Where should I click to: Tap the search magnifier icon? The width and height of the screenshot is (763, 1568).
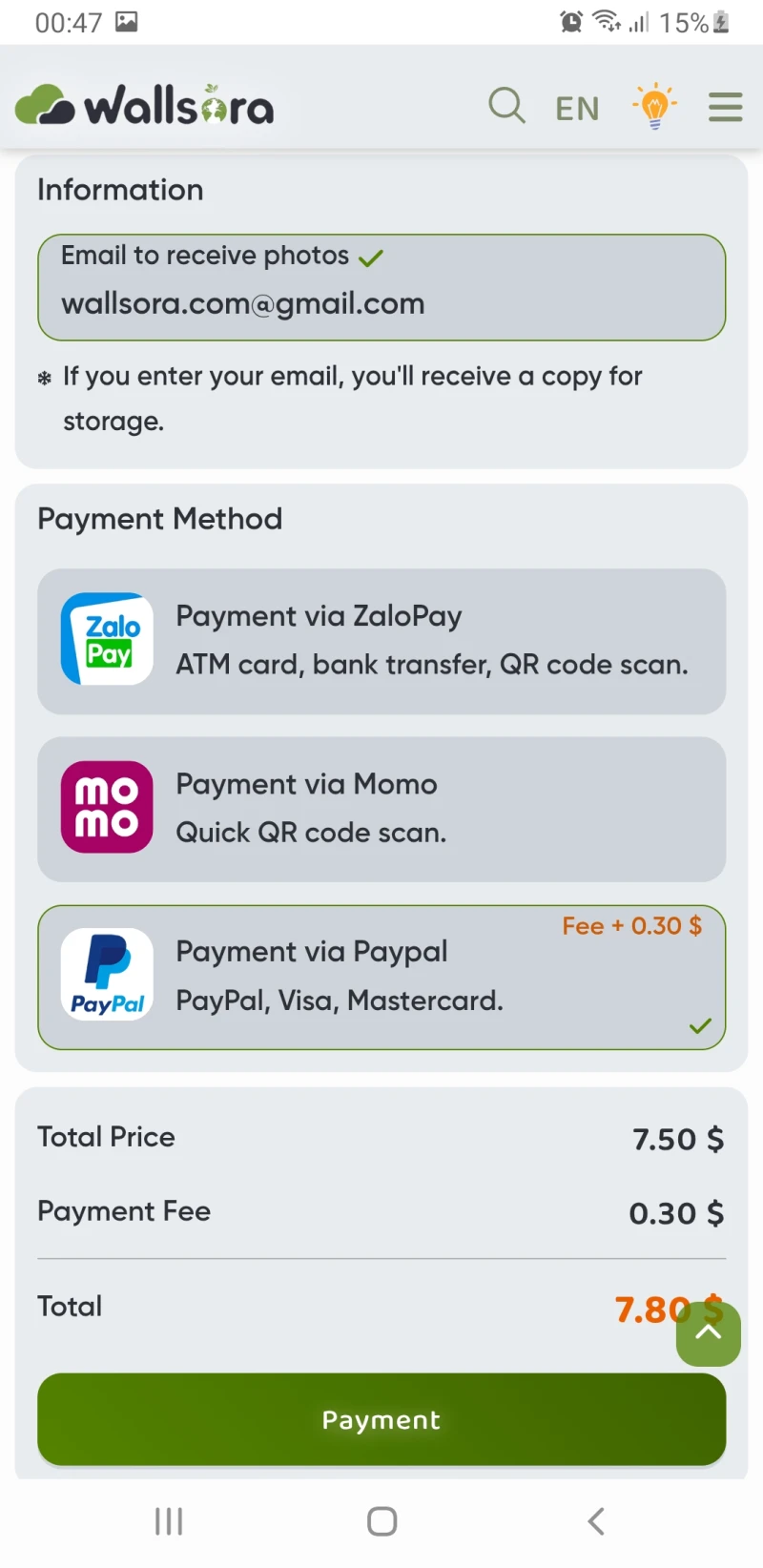(506, 105)
